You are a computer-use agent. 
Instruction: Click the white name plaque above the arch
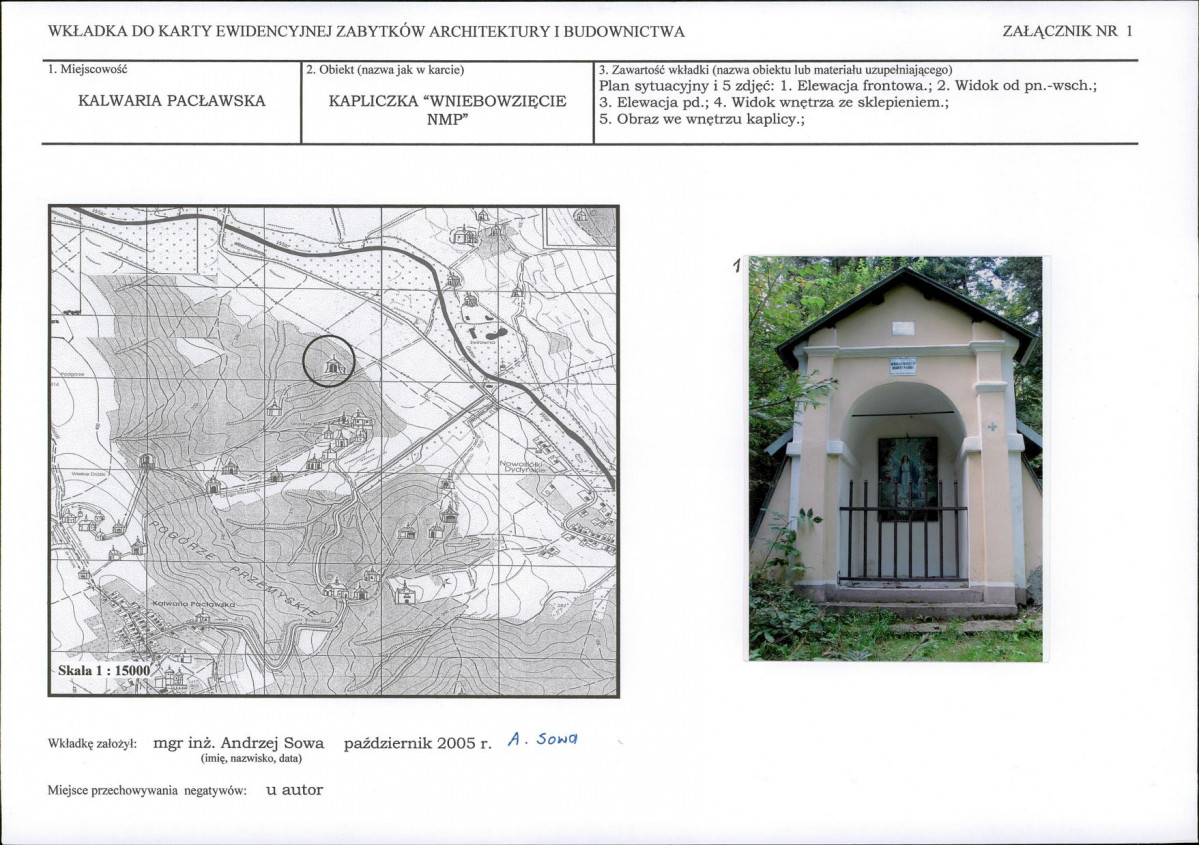[903, 366]
